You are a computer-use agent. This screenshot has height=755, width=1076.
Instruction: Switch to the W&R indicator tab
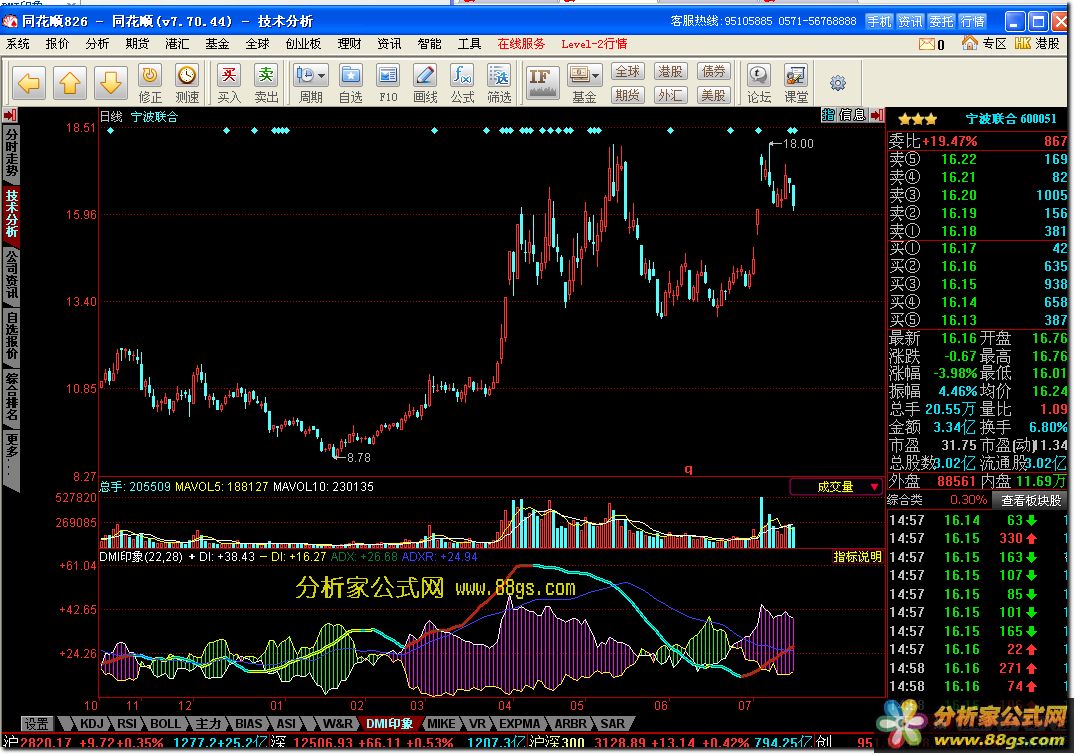pyautogui.click(x=338, y=723)
